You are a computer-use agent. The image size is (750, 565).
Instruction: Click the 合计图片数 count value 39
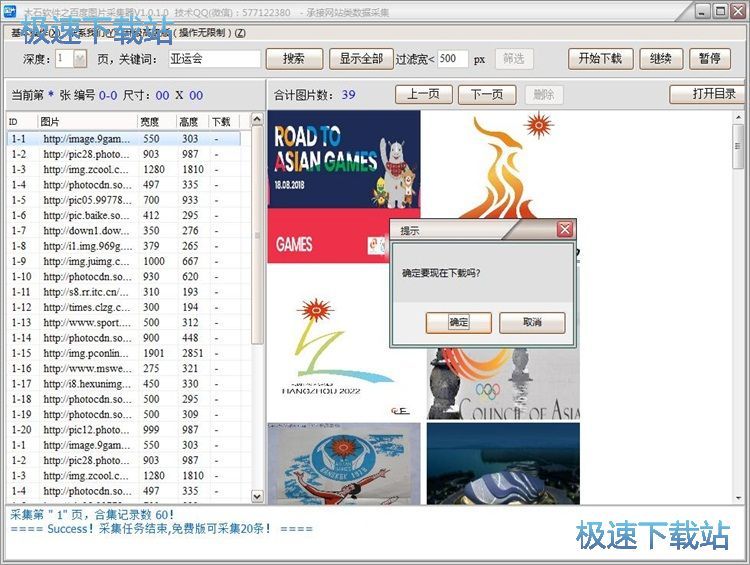(348, 95)
